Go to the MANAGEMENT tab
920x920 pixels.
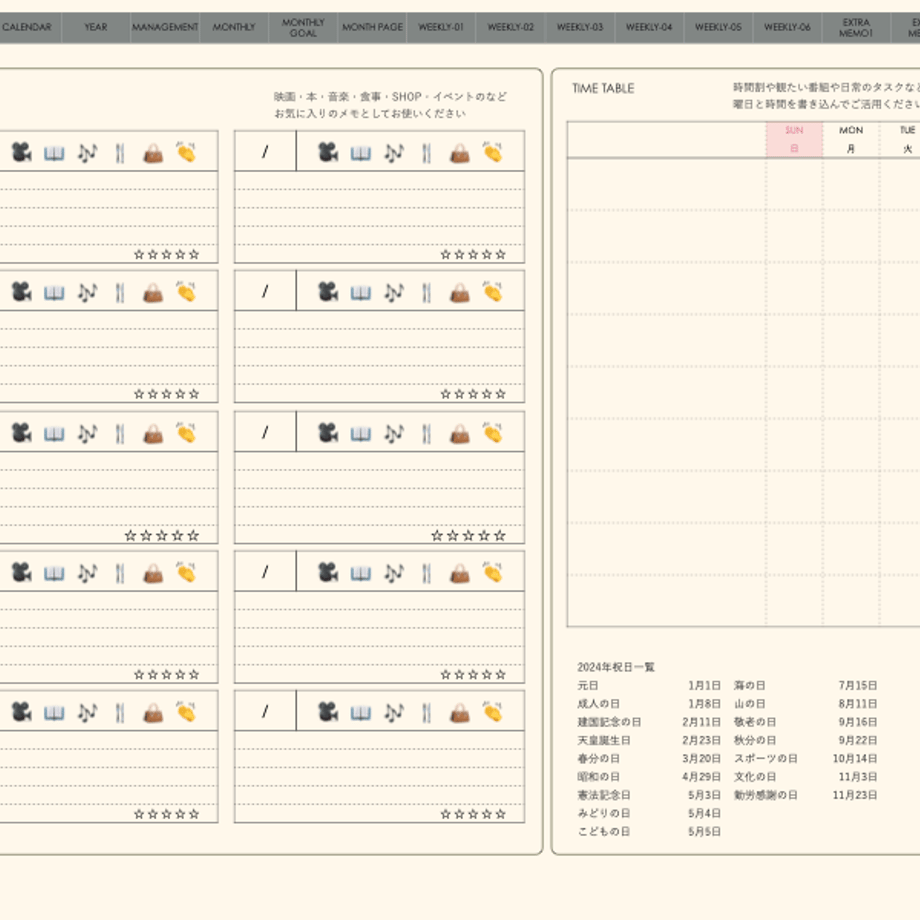coord(165,28)
